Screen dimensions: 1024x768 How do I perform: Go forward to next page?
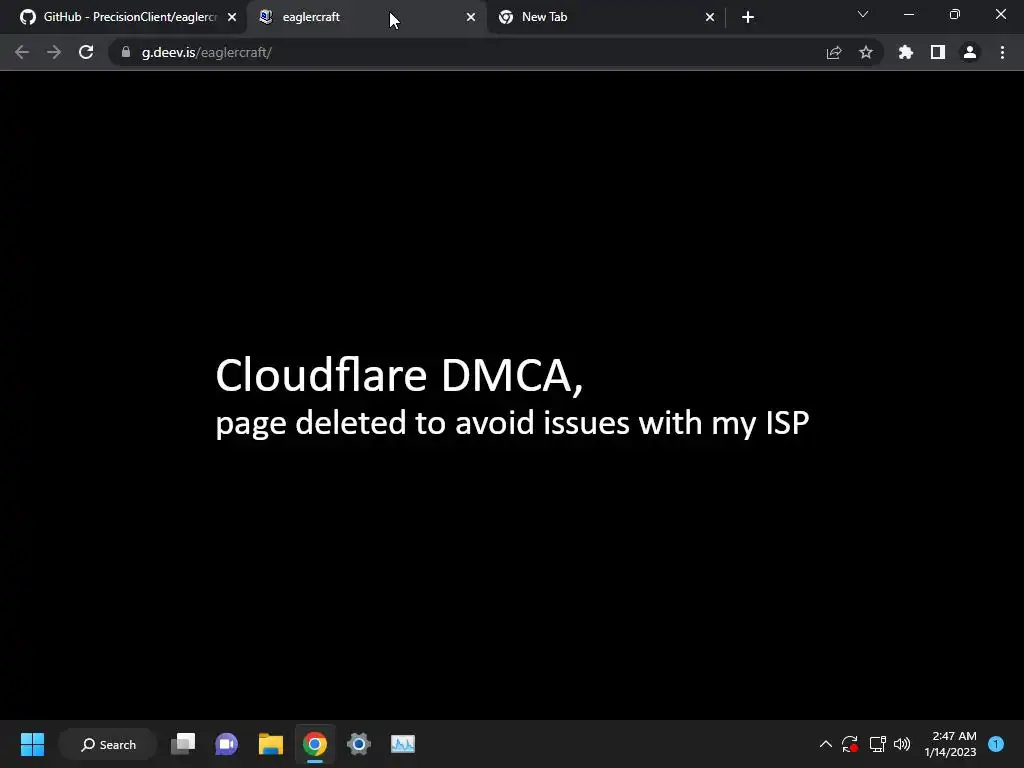[54, 52]
